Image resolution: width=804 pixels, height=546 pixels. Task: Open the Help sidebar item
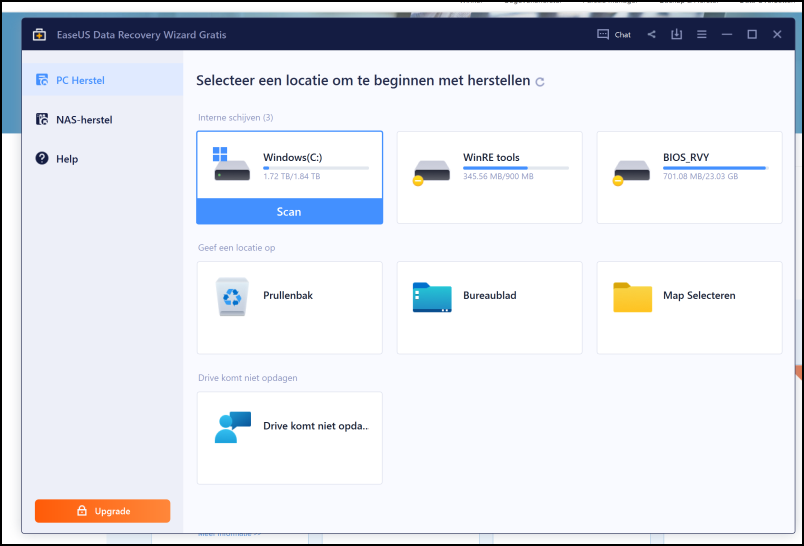pos(103,159)
